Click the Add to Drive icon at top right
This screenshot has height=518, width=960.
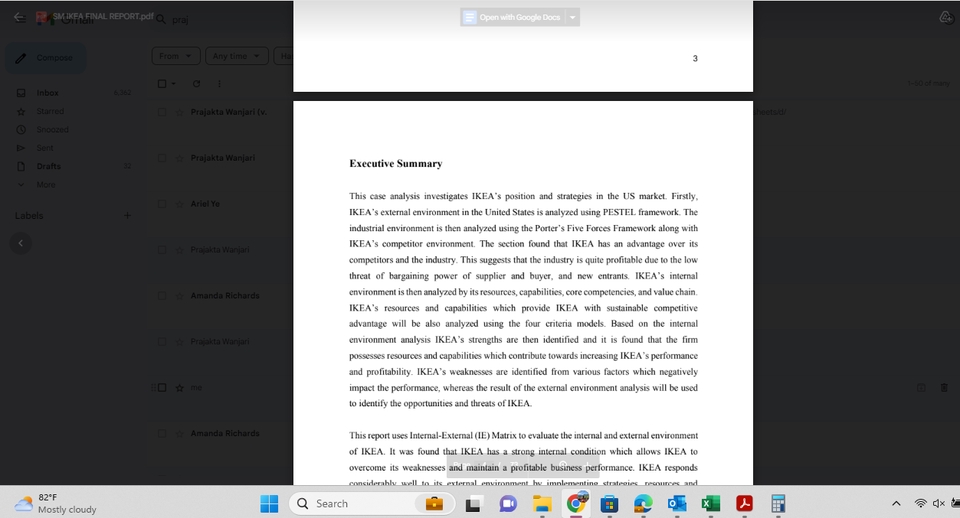[946, 18]
